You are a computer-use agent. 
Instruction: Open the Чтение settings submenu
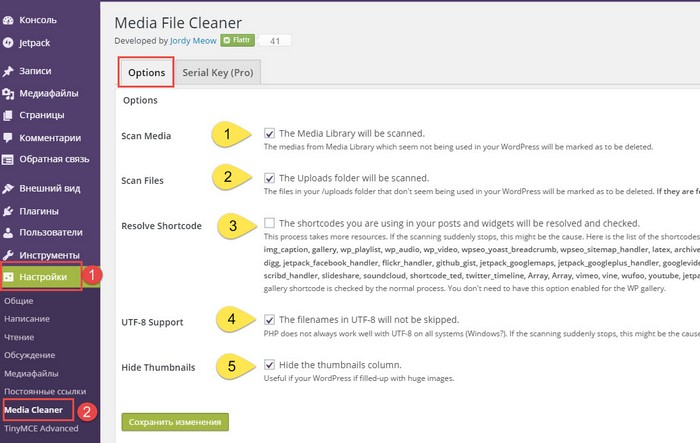click(x=19, y=337)
